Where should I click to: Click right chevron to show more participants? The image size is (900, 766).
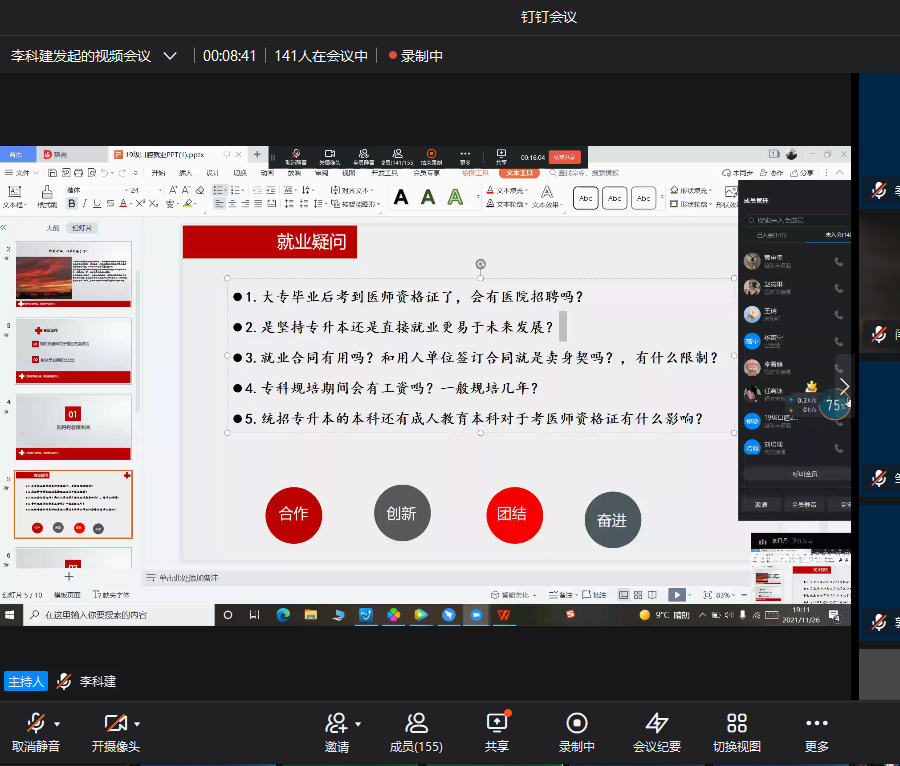[x=844, y=387]
